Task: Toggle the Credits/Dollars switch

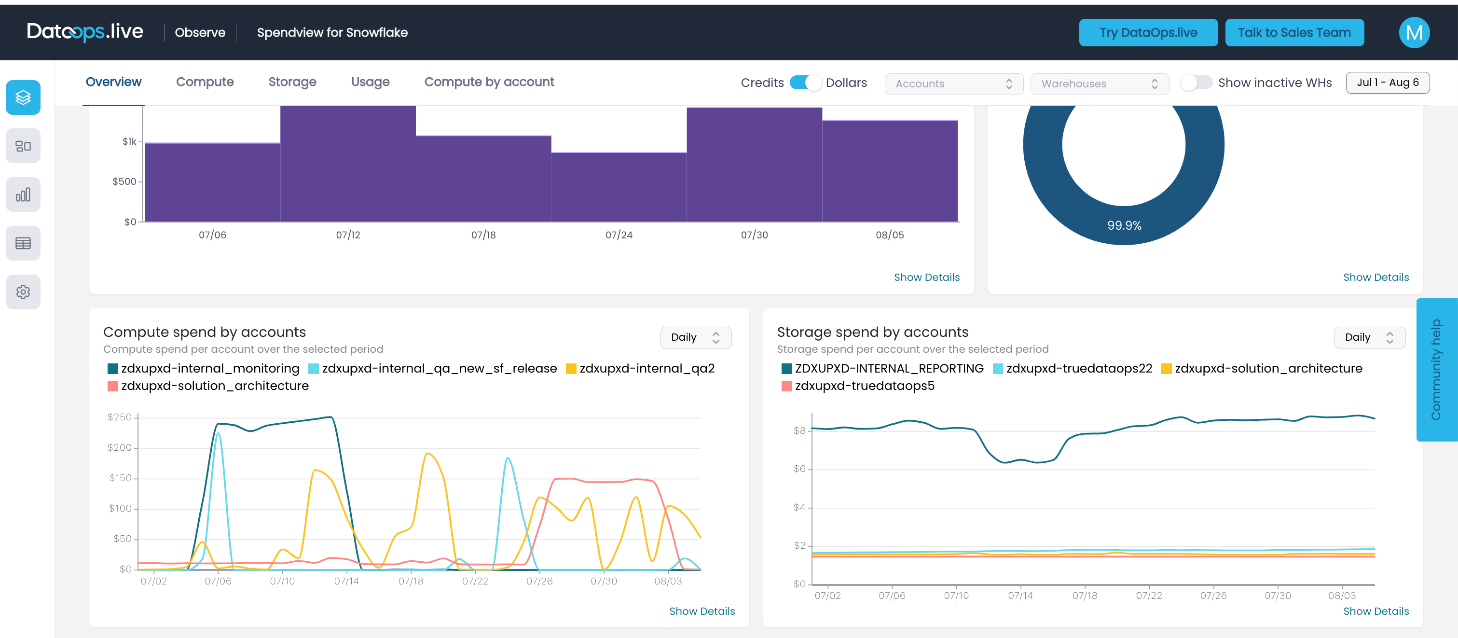Action: click(805, 83)
